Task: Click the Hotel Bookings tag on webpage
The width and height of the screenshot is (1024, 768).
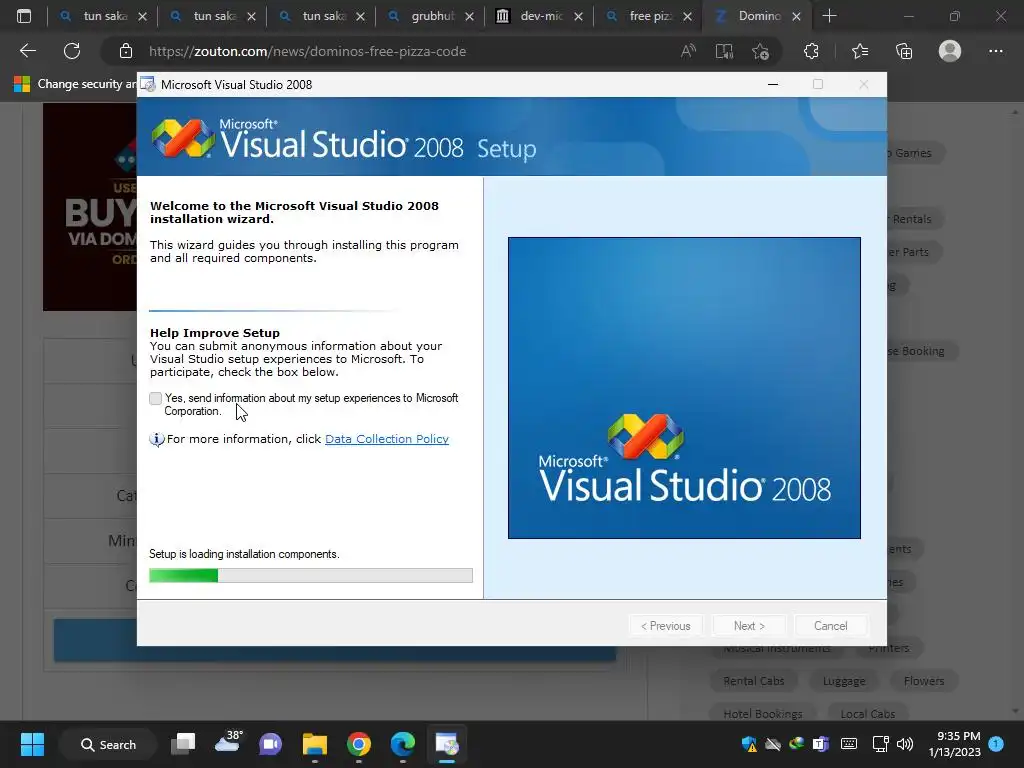Action: click(x=763, y=713)
